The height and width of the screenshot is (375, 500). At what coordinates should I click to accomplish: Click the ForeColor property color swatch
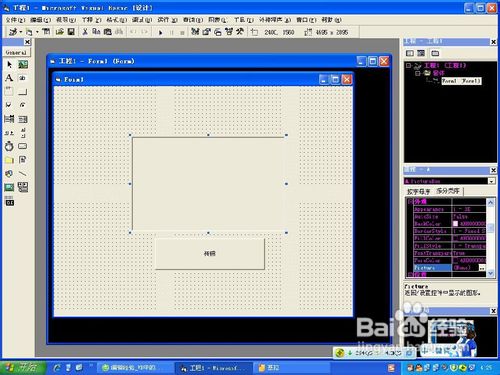[455, 260]
